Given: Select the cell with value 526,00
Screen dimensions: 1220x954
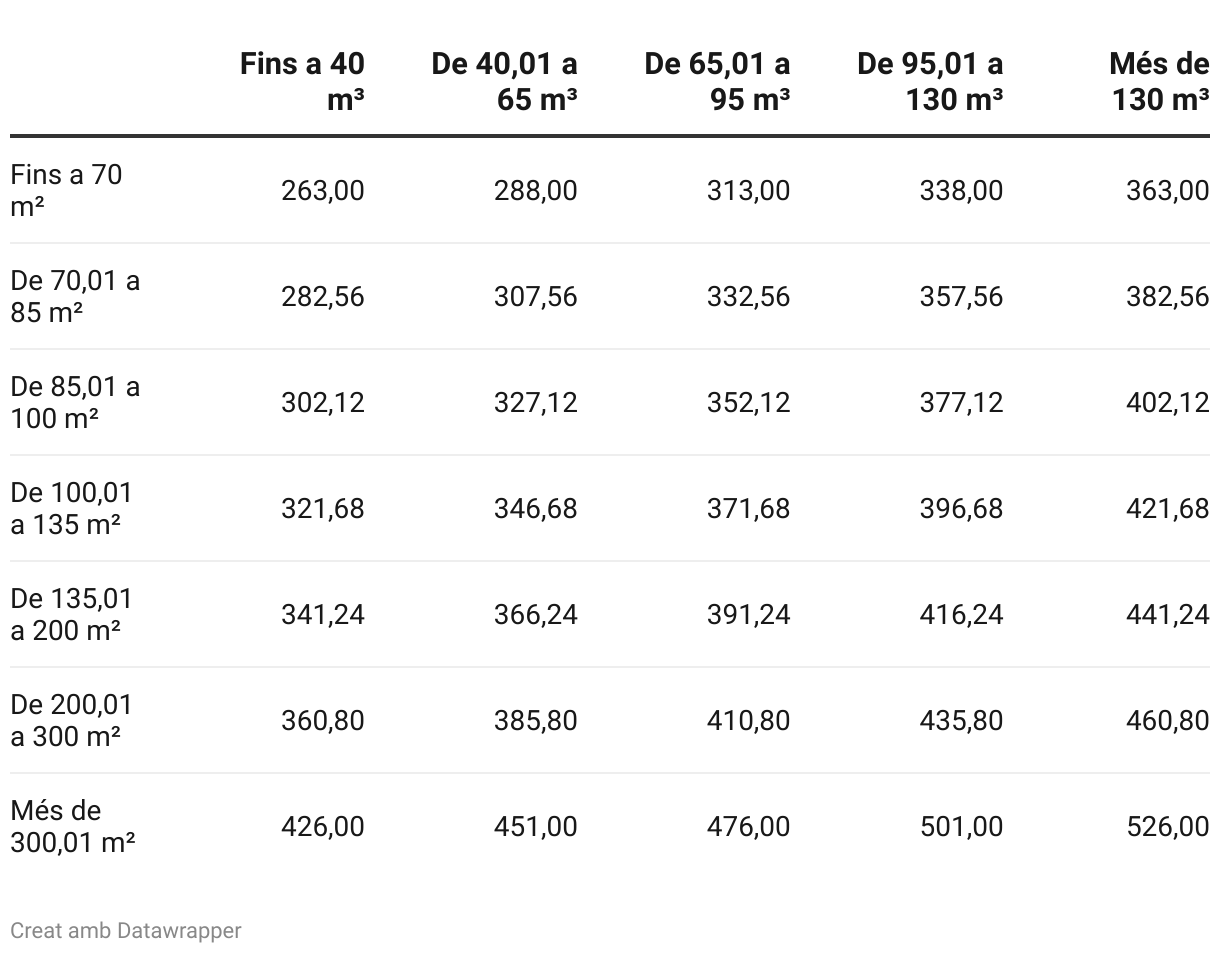Looking at the screenshot, I should click(1167, 826).
